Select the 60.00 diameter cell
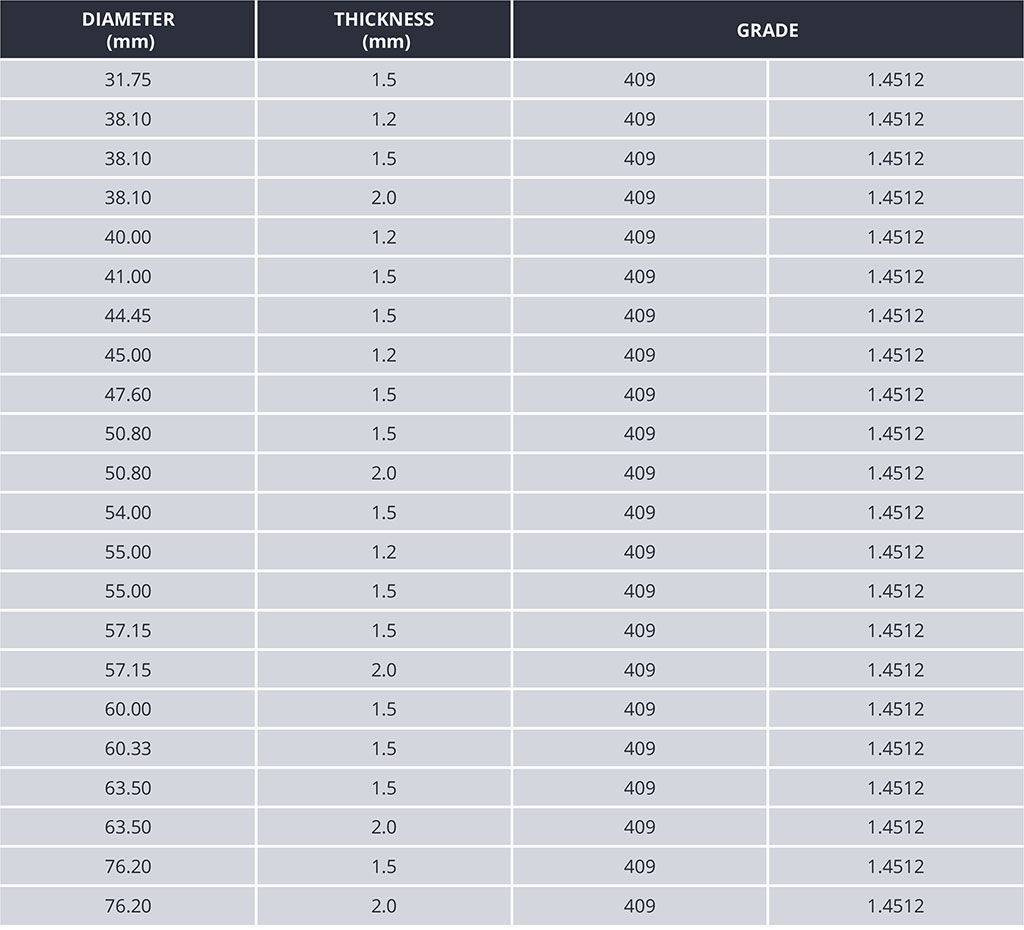Viewport: 1024px width, 930px height. pyautogui.click(x=128, y=709)
